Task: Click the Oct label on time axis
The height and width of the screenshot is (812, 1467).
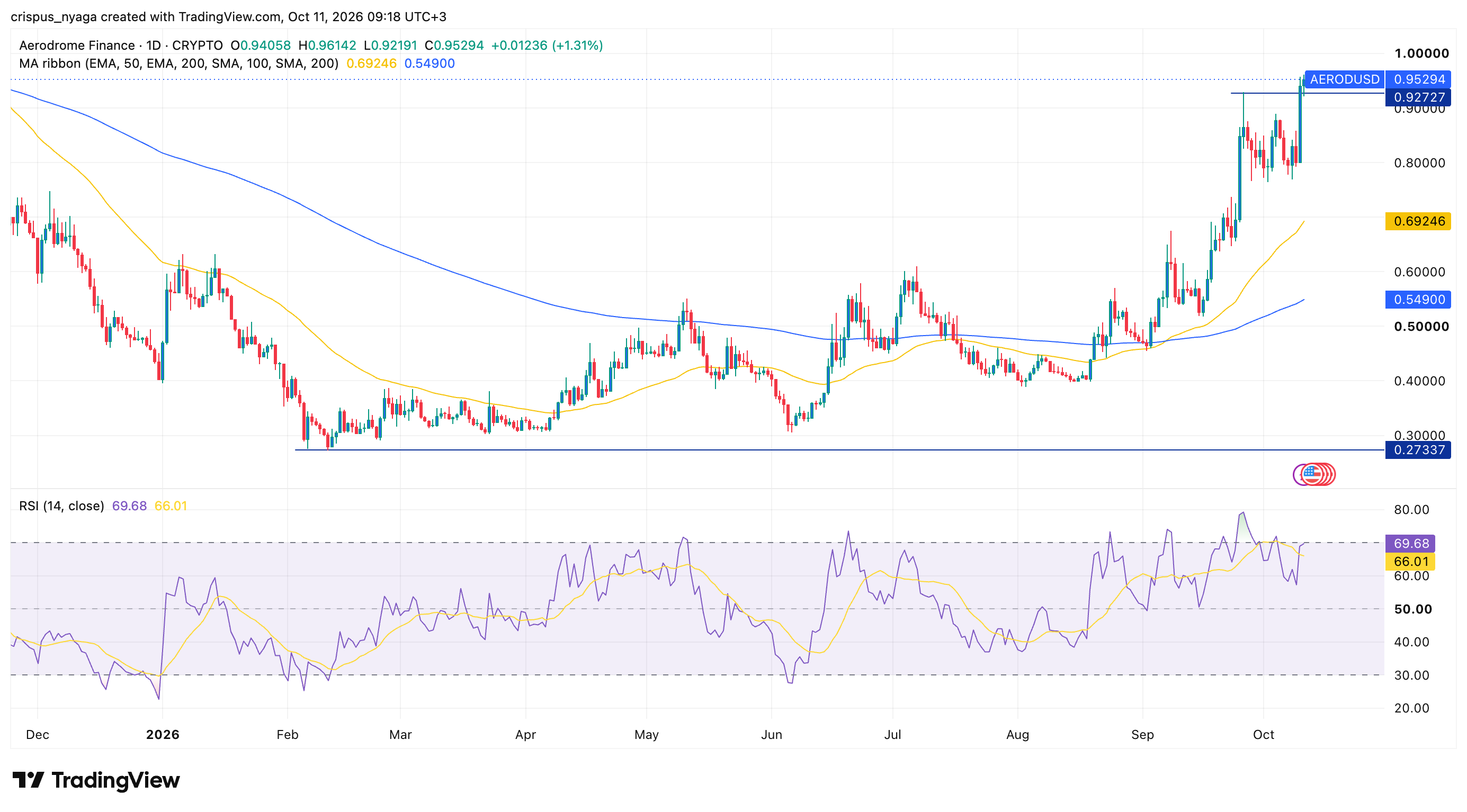Action: point(1264,735)
